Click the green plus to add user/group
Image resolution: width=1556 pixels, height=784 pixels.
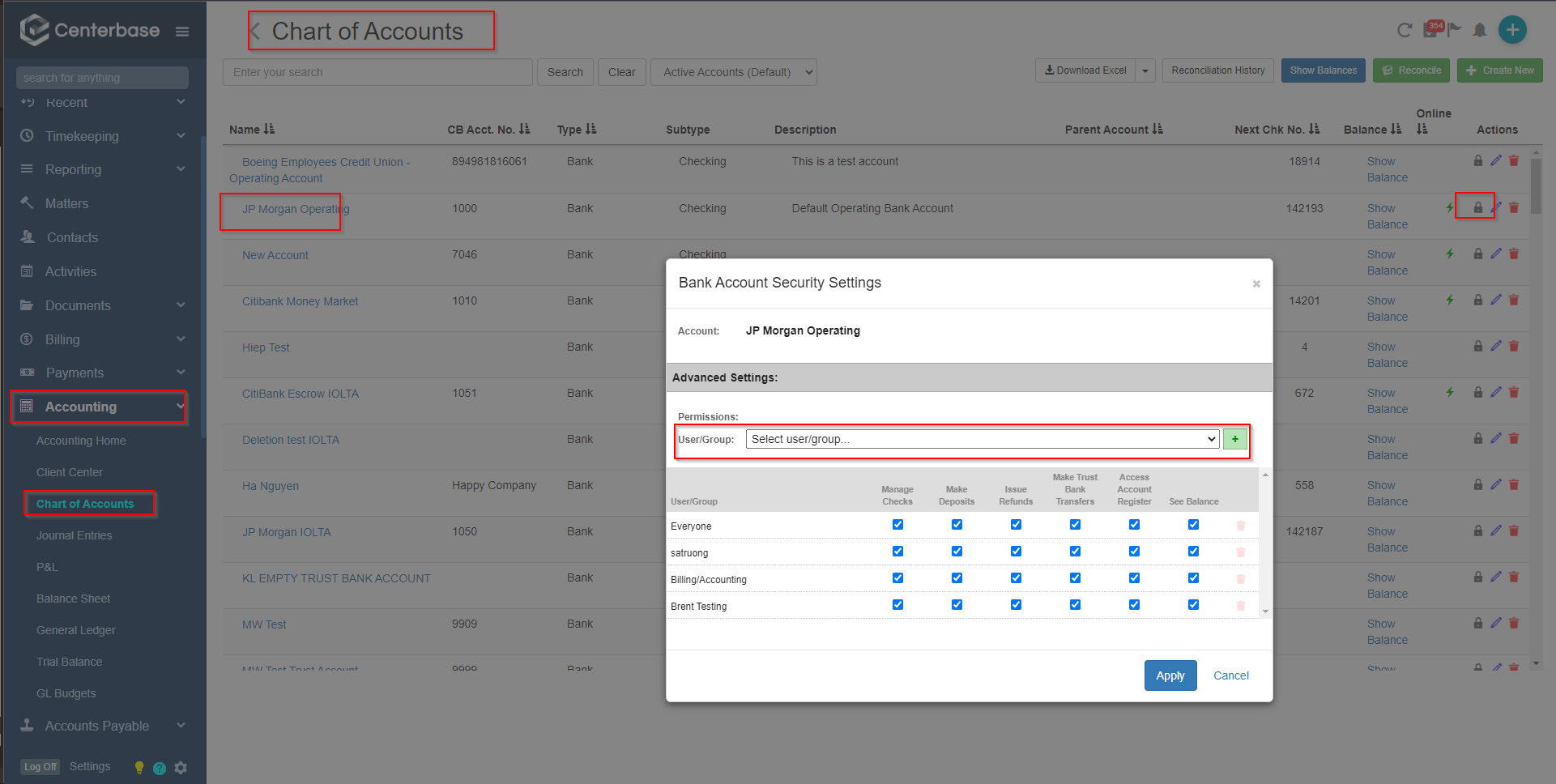1235,439
